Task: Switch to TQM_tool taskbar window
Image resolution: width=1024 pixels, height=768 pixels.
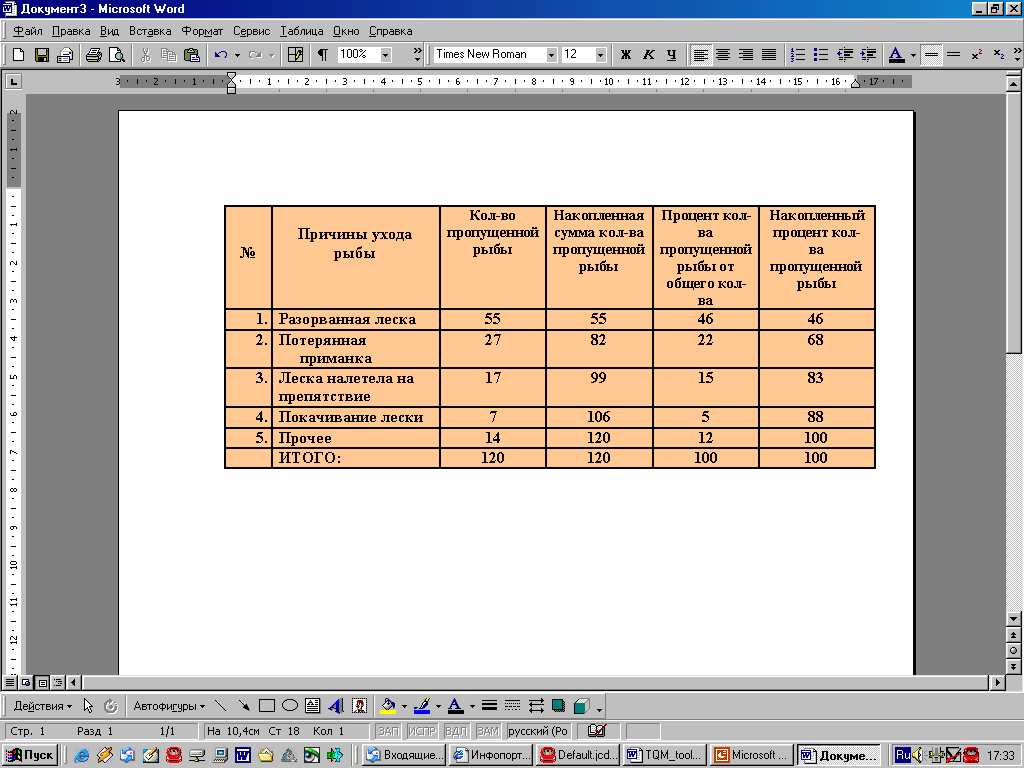Action: tap(665, 755)
